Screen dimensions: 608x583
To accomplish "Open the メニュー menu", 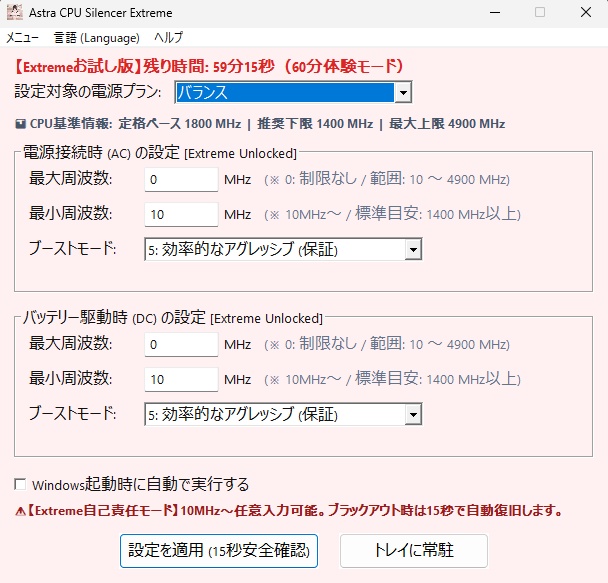I will point(22,38).
